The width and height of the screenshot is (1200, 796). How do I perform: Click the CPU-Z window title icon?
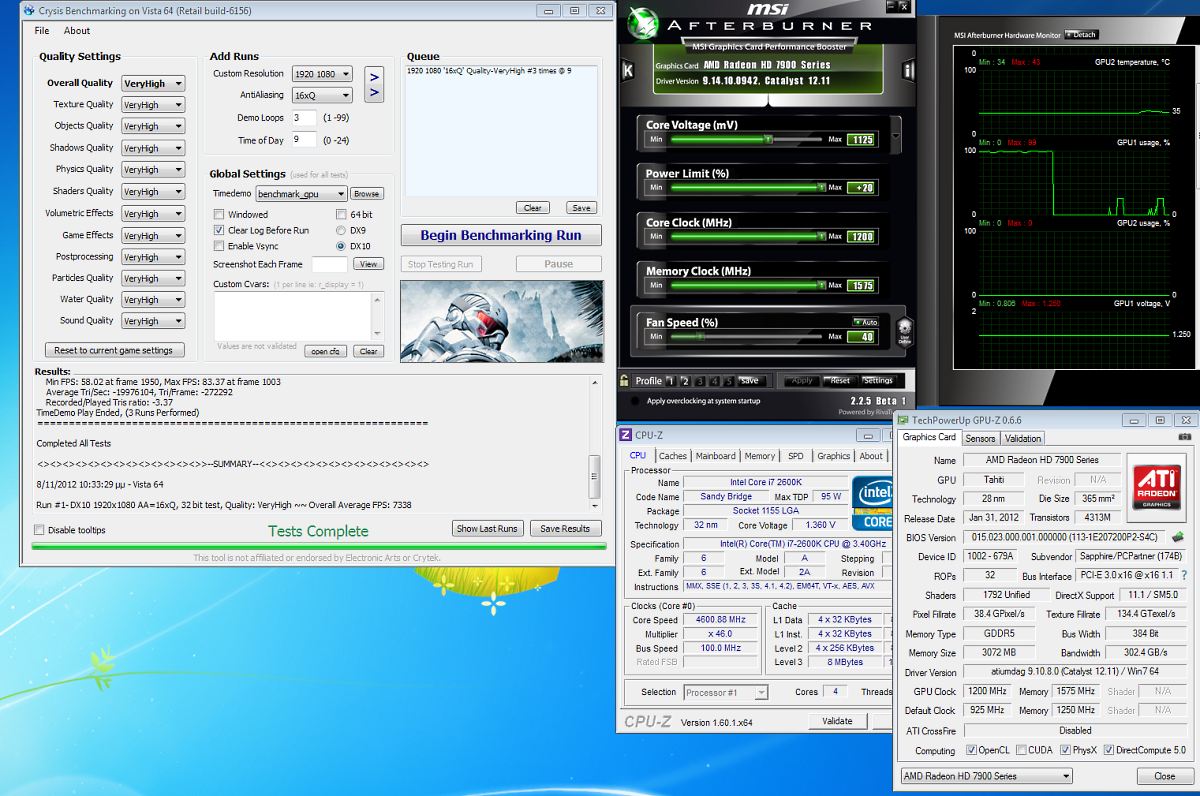[x=626, y=434]
